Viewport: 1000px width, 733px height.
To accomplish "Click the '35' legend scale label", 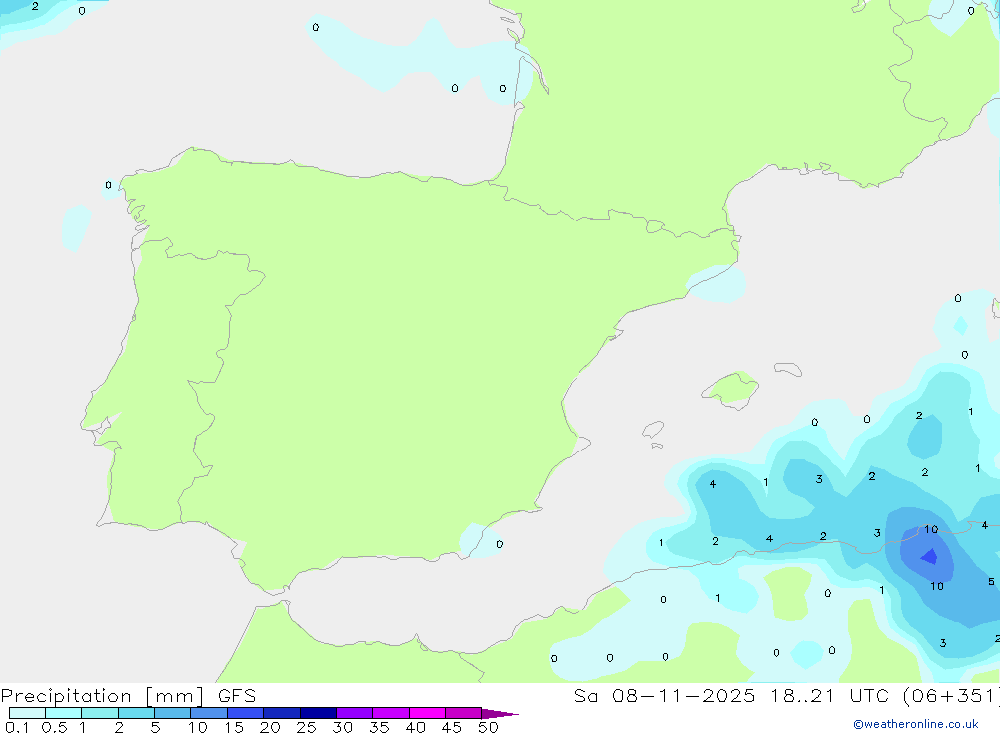I will [x=379, y=727].
